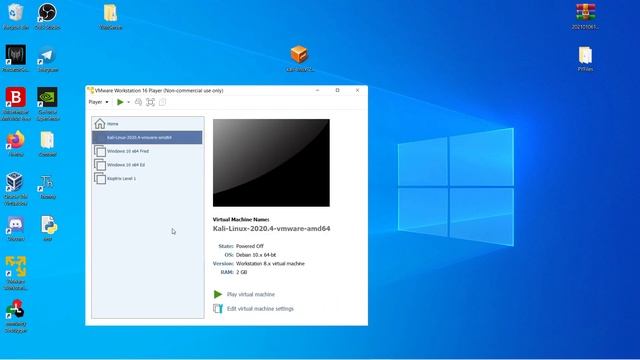The height and width of the screenshot is (360, 640).
Task: Select the WinRAR archive icon on desktop
Action: [x=585, y=16]
